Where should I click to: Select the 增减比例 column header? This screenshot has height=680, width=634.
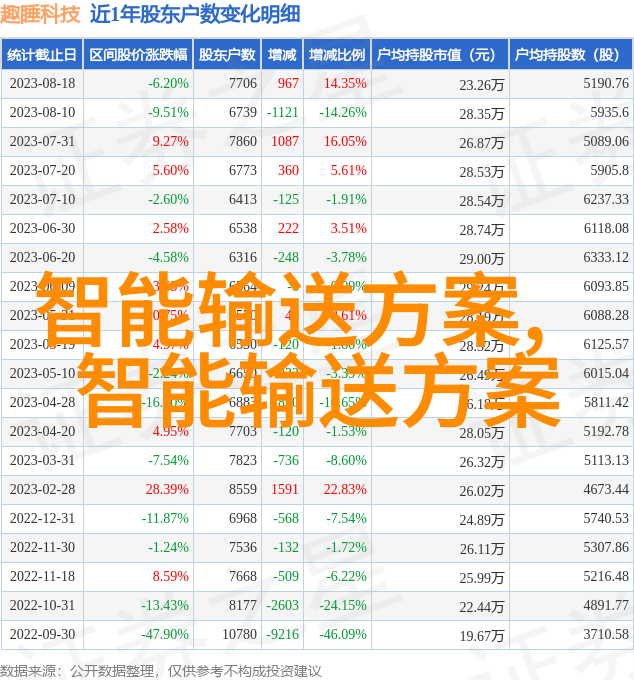pyautogui.click(x=337, y=55)
